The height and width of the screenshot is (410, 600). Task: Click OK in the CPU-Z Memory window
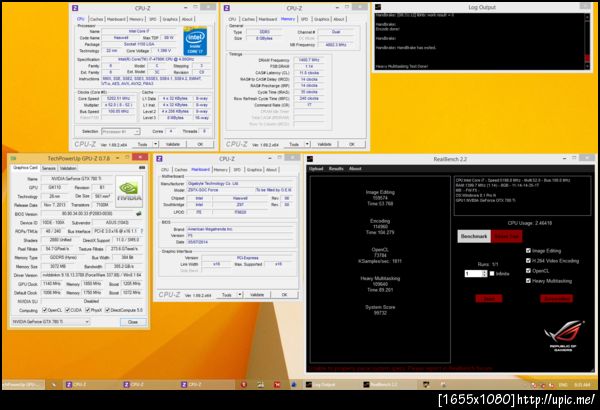[x=352, y=144]
